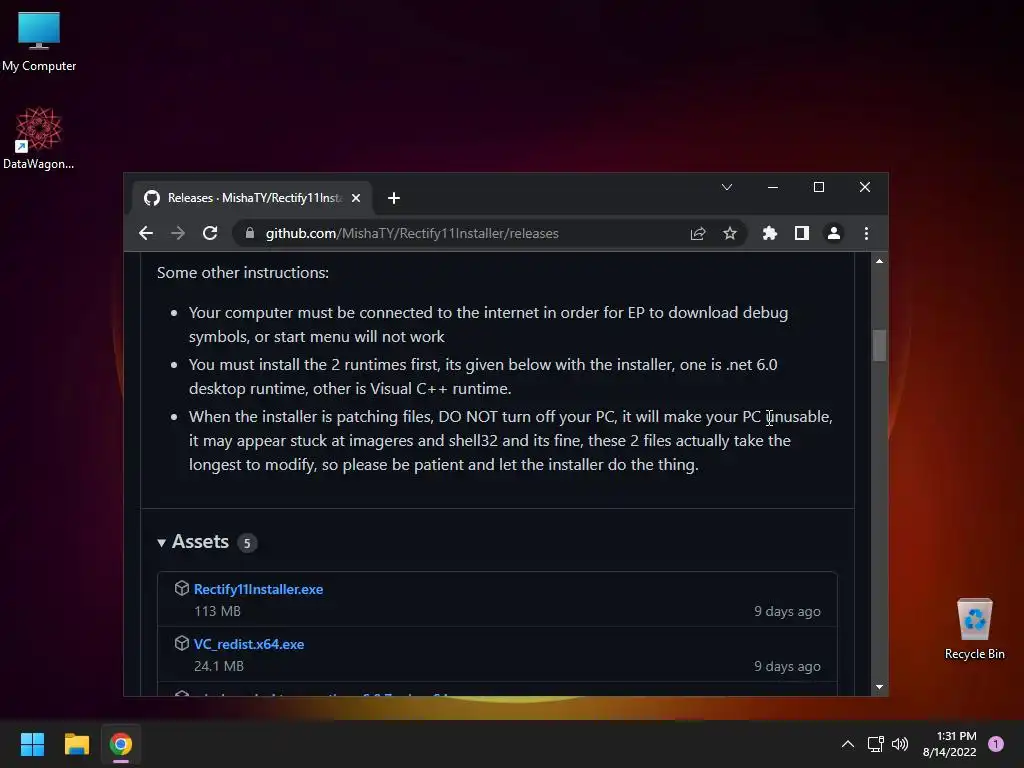The image size is (1024, 768).
Task: Reload the GitHub releases page
Action: point(210,233)
